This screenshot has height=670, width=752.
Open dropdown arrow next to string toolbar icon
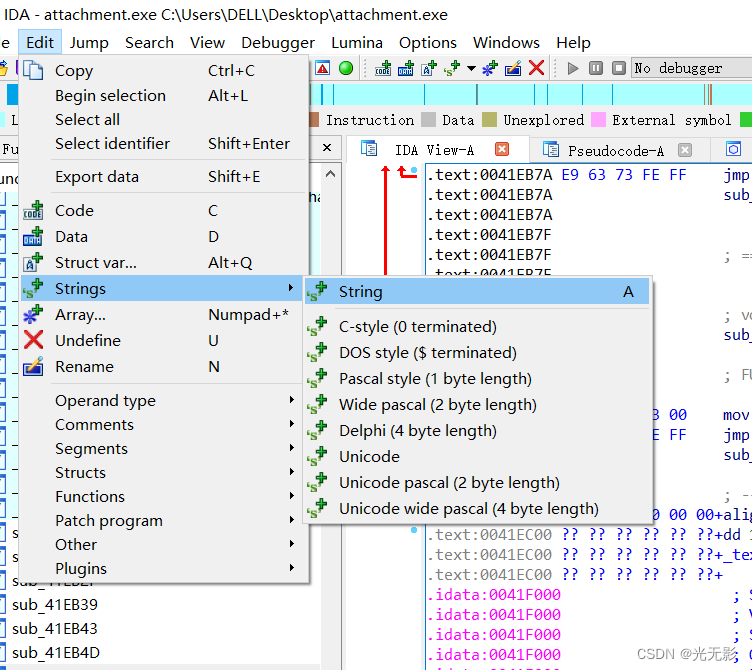tap(471, 69)
